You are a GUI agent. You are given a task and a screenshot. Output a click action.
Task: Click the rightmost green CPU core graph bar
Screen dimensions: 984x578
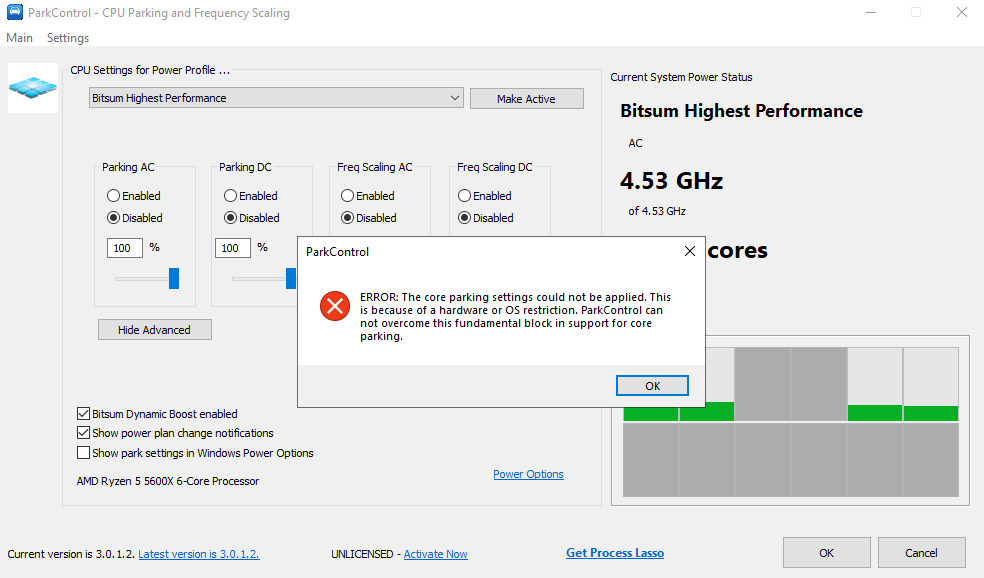tap(931, 413)
